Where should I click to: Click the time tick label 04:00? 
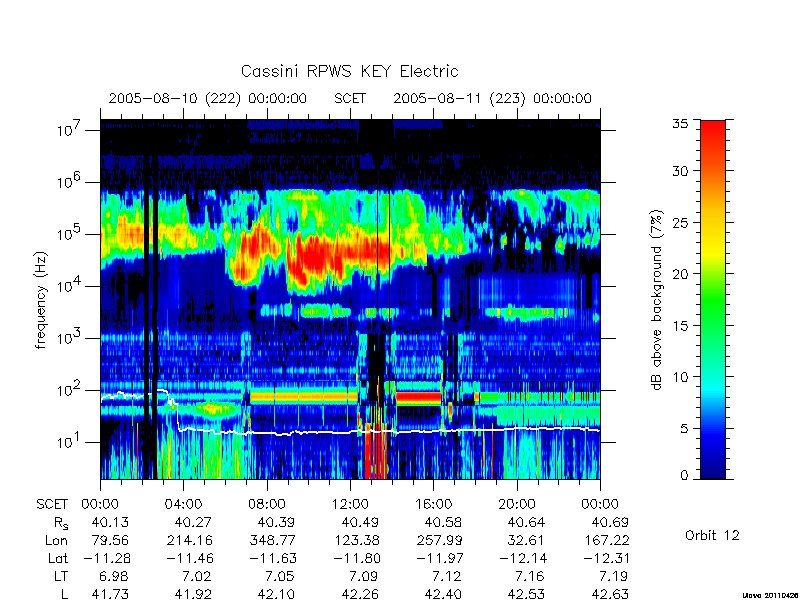click(184, 505)
